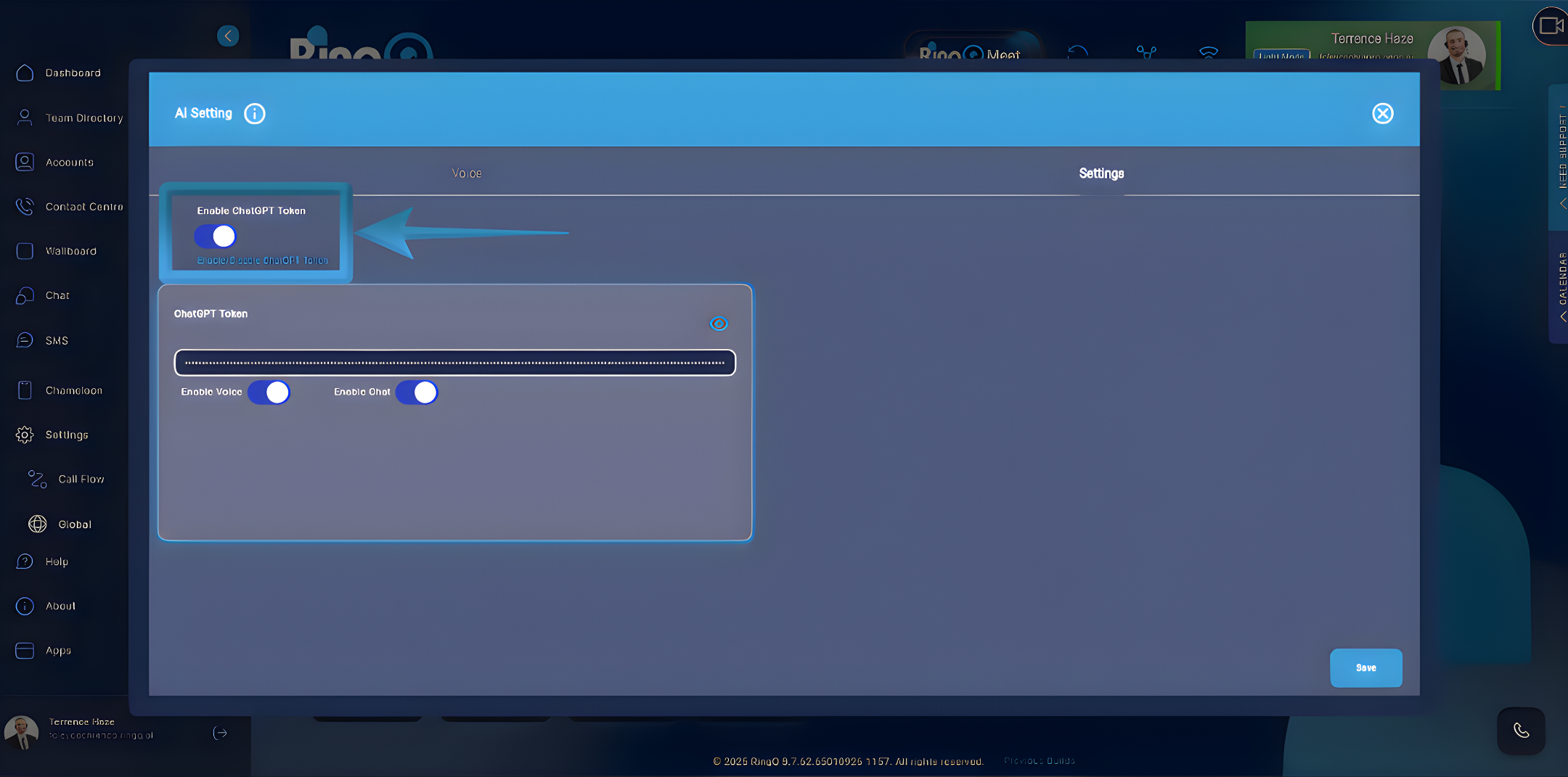Select Team Directory in the sidebar

83,118
